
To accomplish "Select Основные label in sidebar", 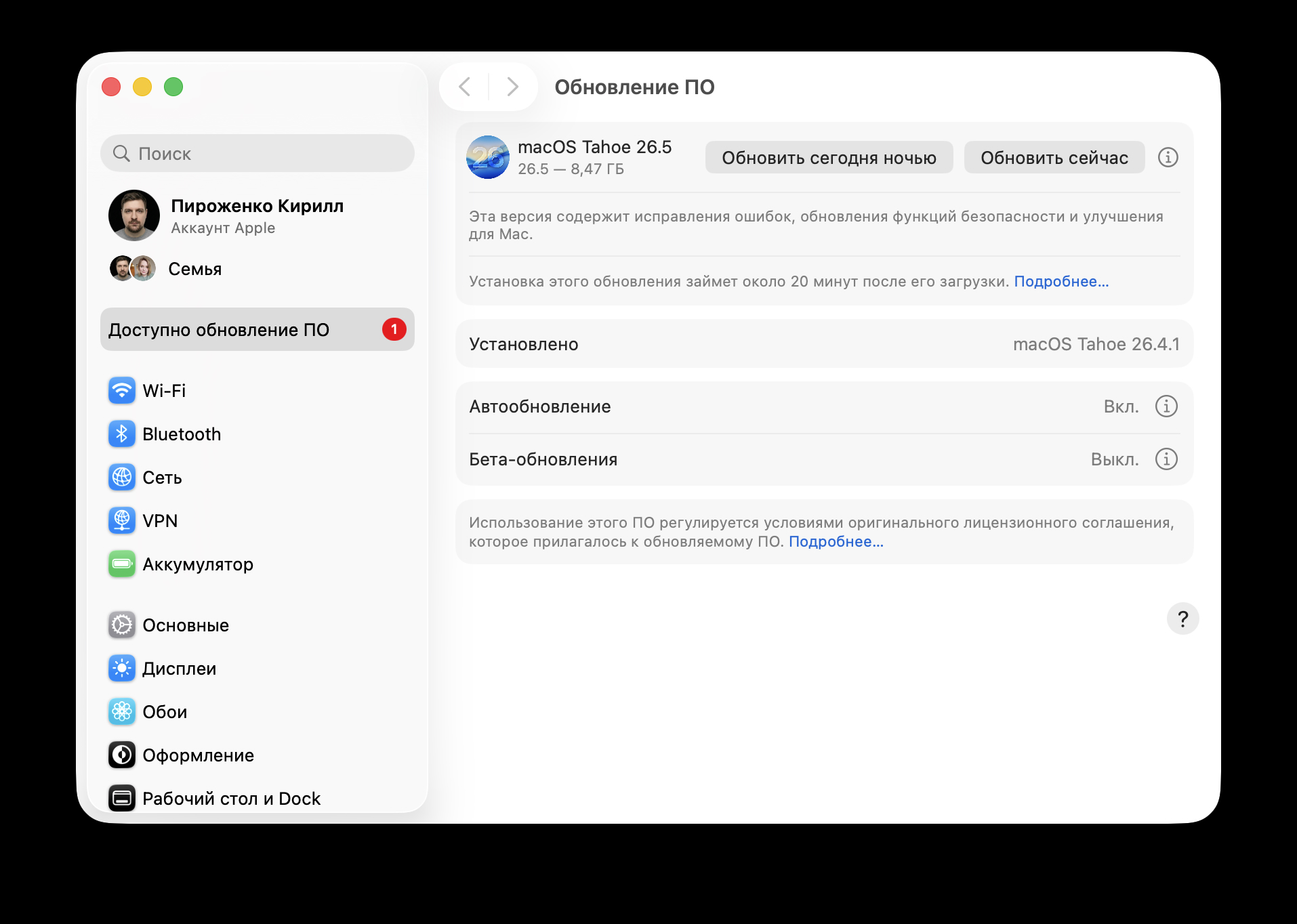I will click(186, 625).
